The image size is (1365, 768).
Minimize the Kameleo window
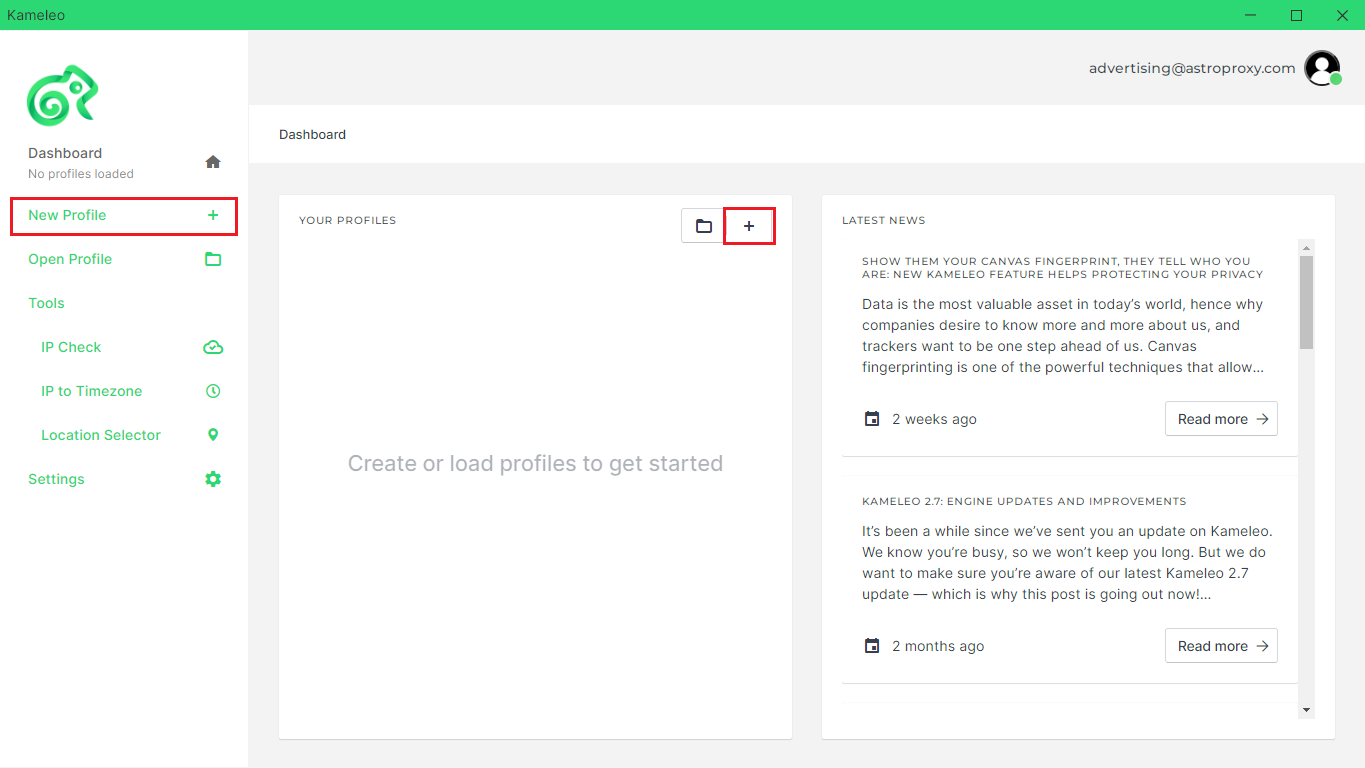point(1250,15)
